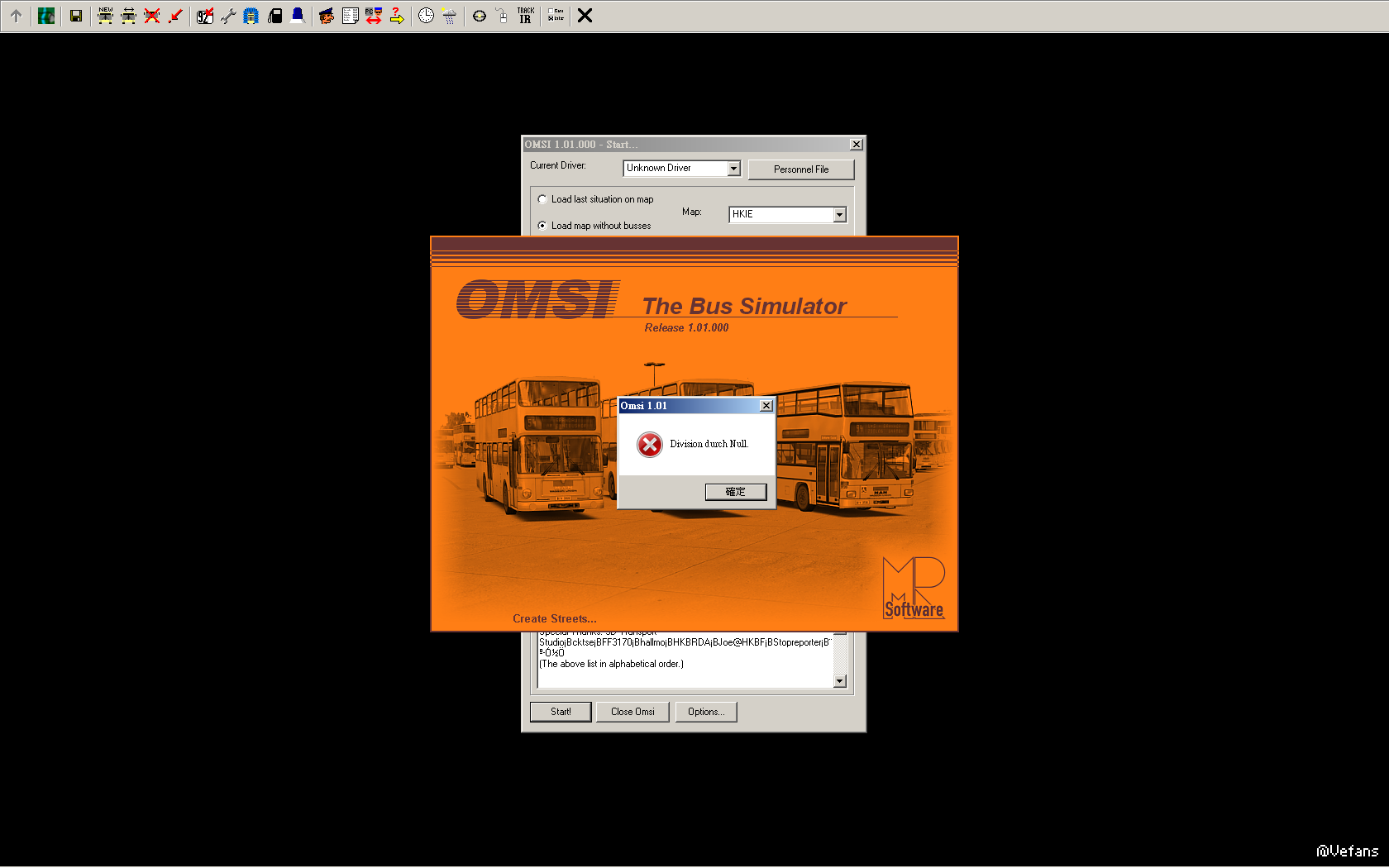Screen dimensions: 1389x868
Task: Open the wrench settings tool
Action: 228,16
